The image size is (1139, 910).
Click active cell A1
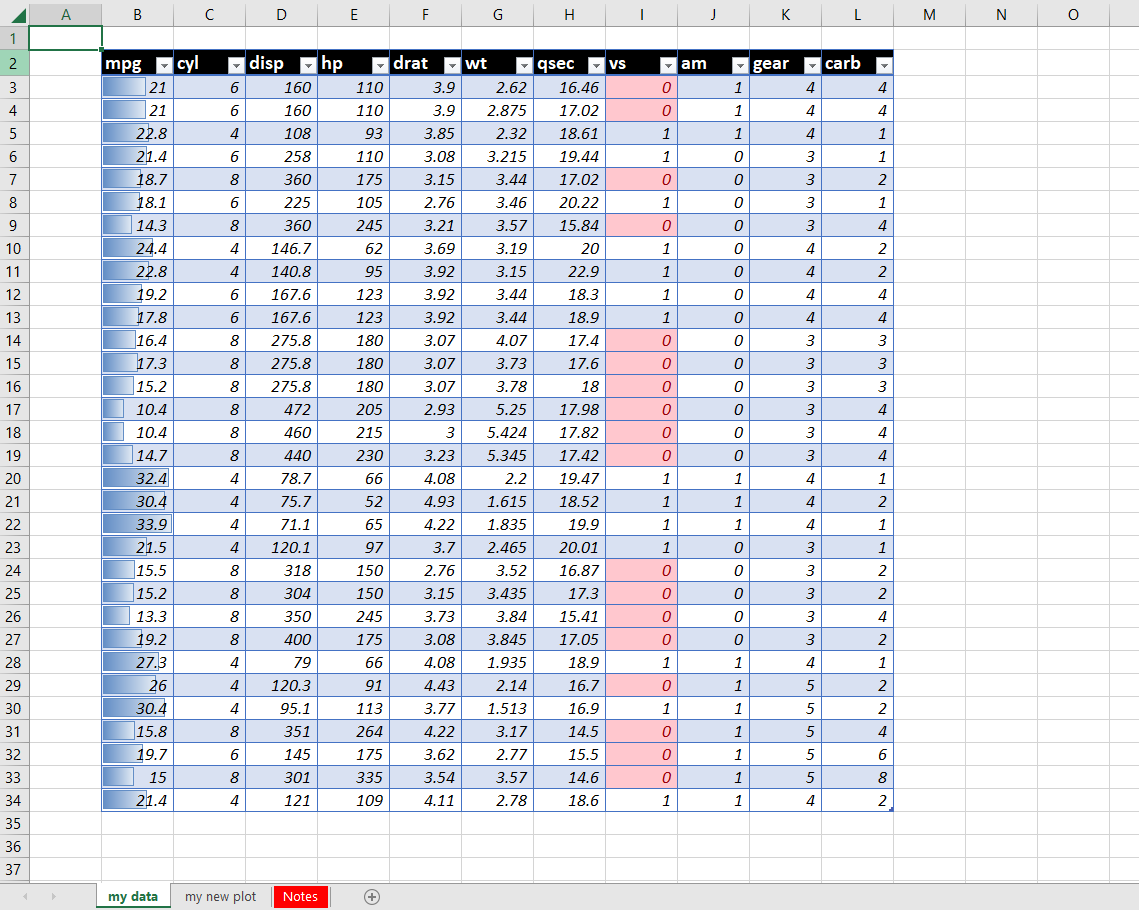[x=65, y=38]
